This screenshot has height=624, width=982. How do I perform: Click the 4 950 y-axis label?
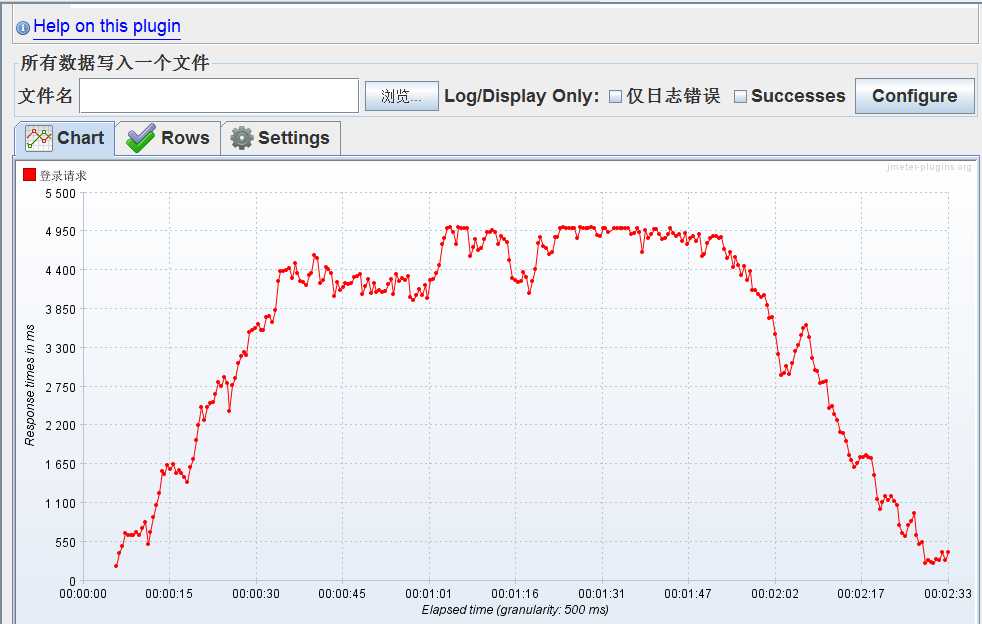[60, 232]
